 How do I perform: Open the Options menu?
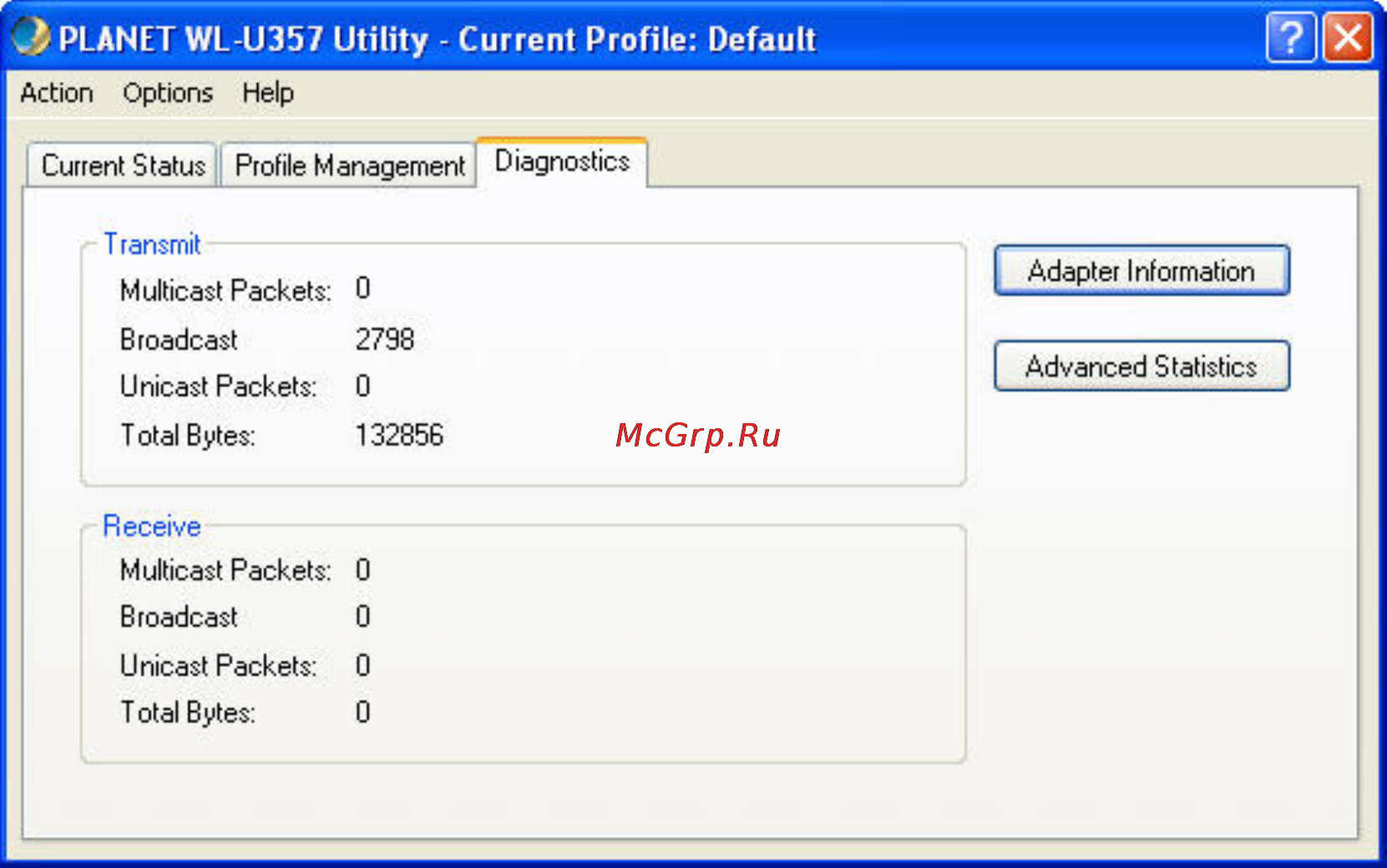point(168,93)
